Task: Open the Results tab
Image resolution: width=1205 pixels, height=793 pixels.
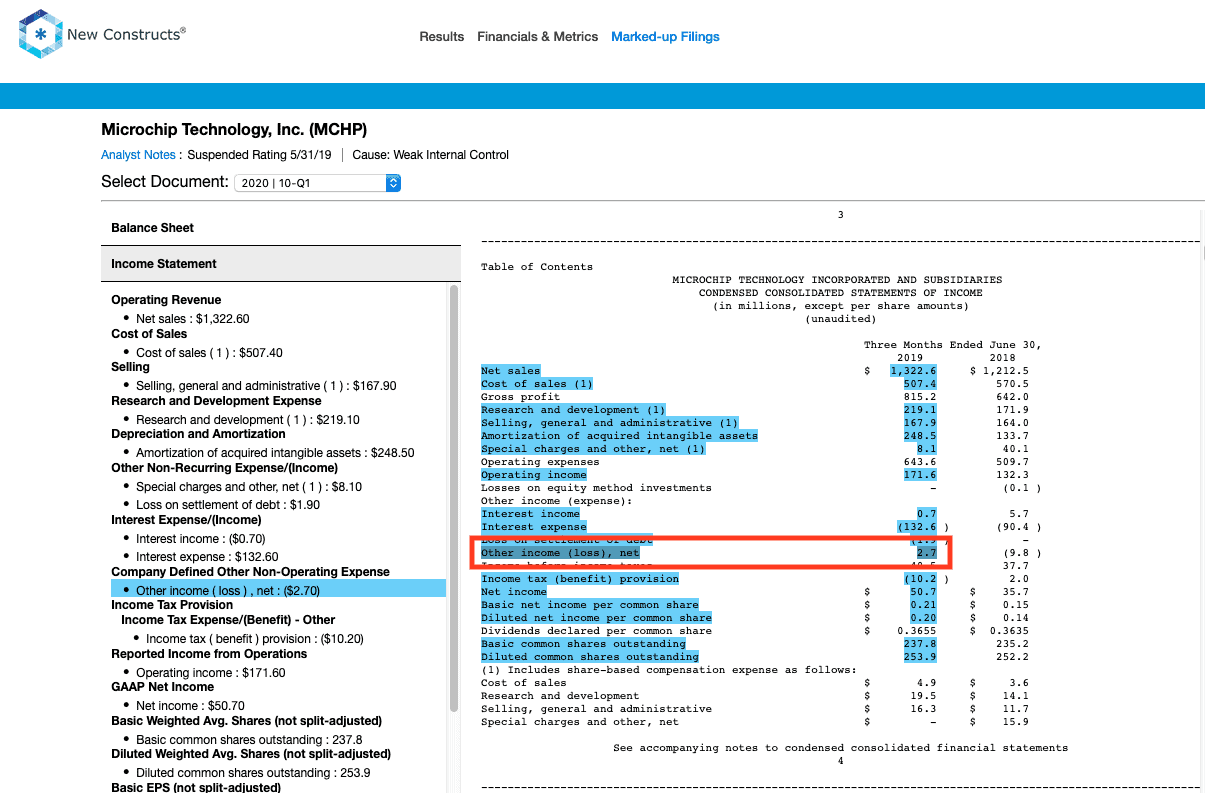Action: pyautogui.click(x=441, y=37)
